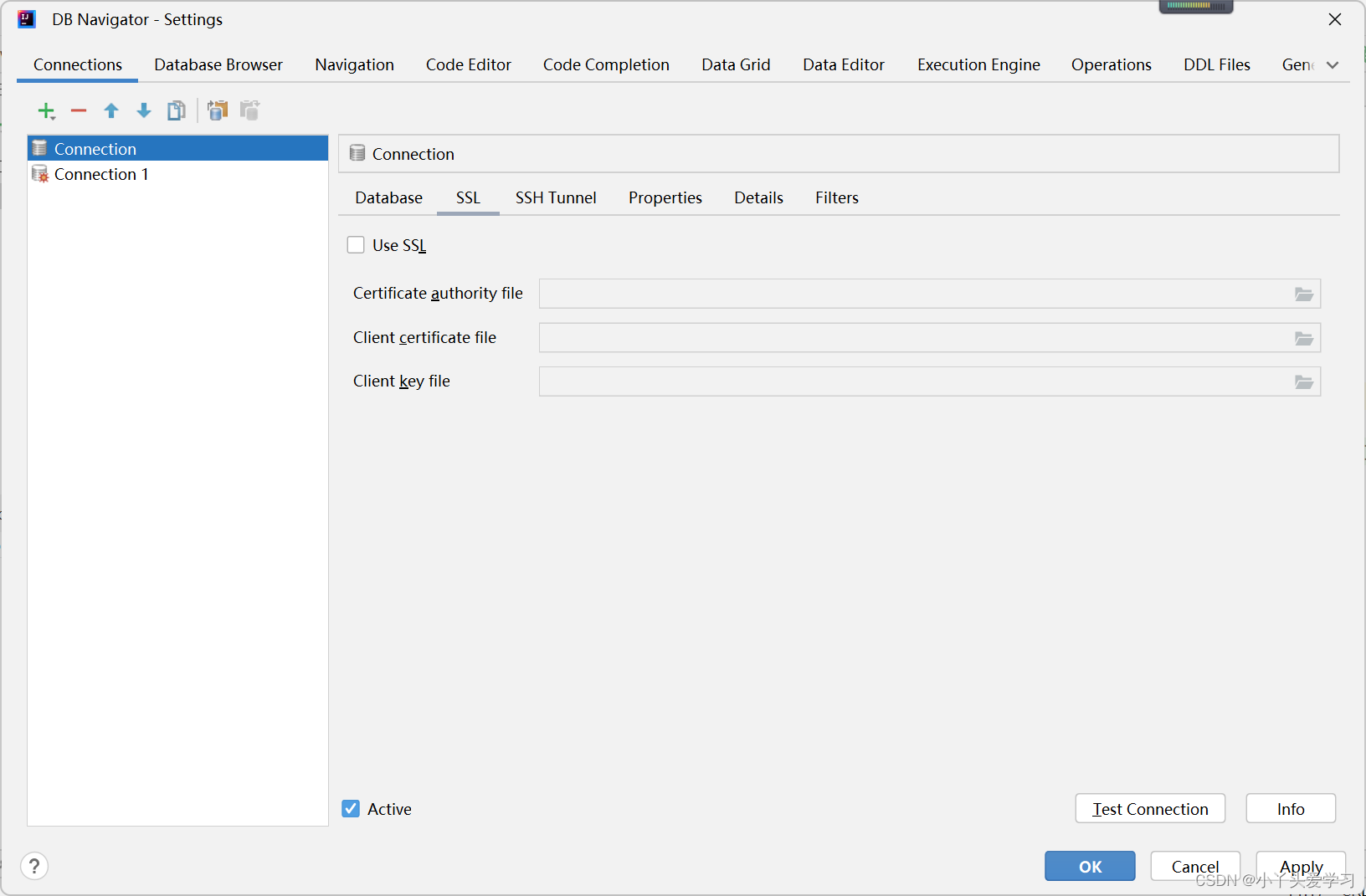Switch to Execution Engine tab

click(x=978, y=65)
